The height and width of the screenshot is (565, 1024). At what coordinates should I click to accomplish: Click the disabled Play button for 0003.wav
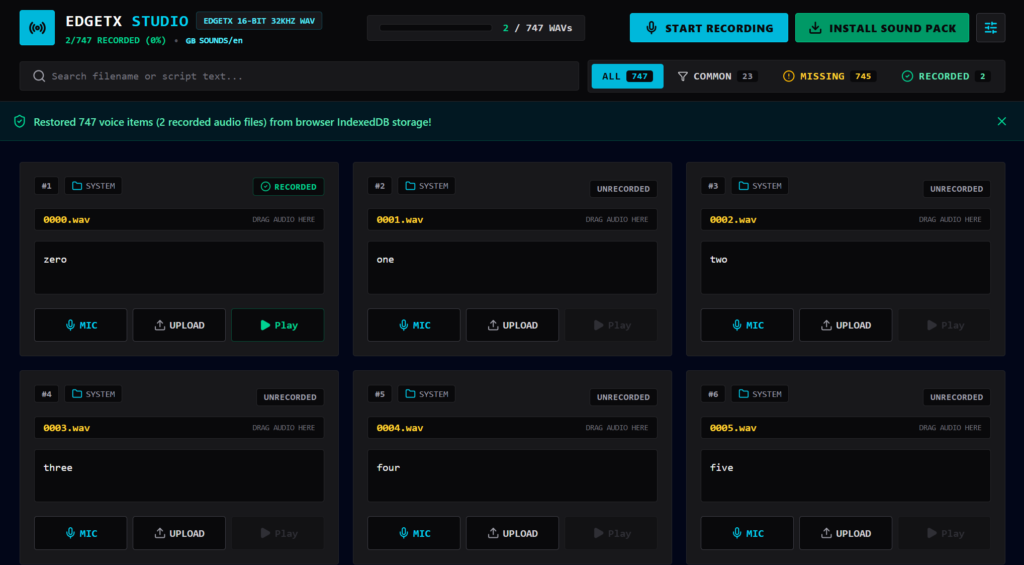[278, 533]
